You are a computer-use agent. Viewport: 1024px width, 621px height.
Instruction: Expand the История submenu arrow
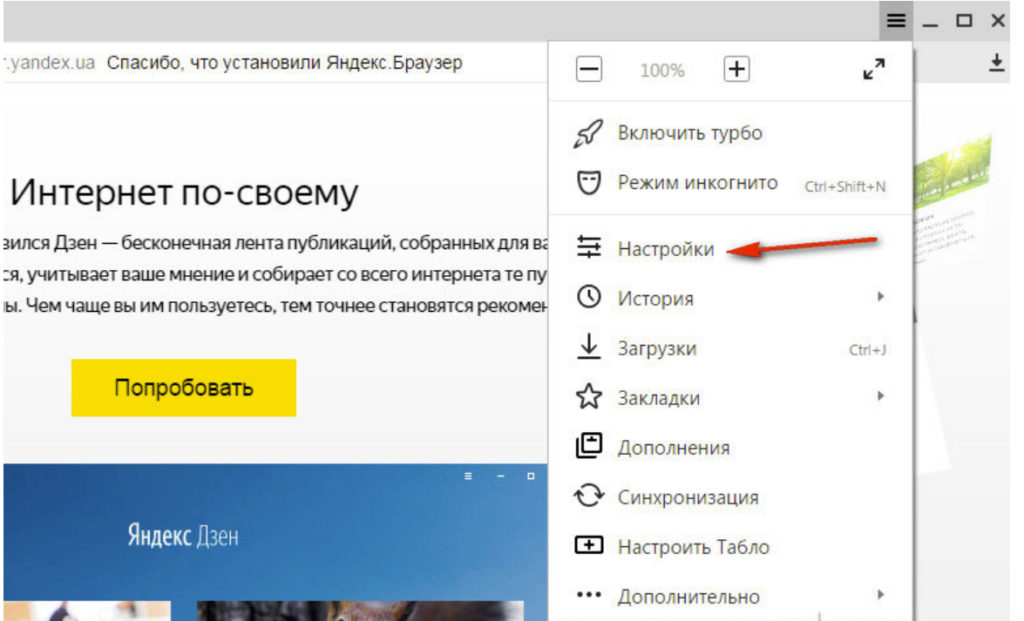click(x=880, y=297)
